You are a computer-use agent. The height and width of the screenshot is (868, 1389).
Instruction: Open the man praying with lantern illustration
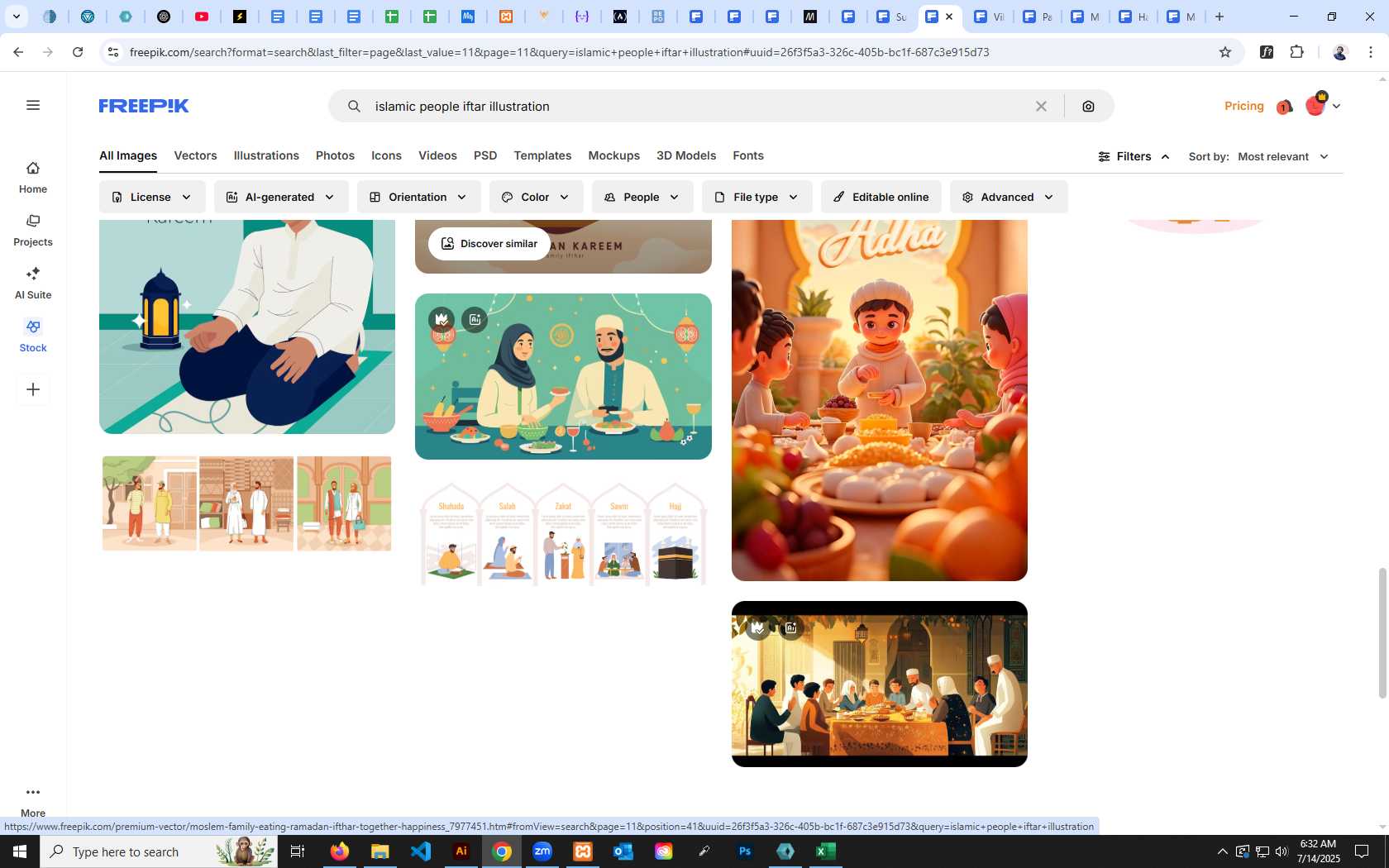point(247,327)
